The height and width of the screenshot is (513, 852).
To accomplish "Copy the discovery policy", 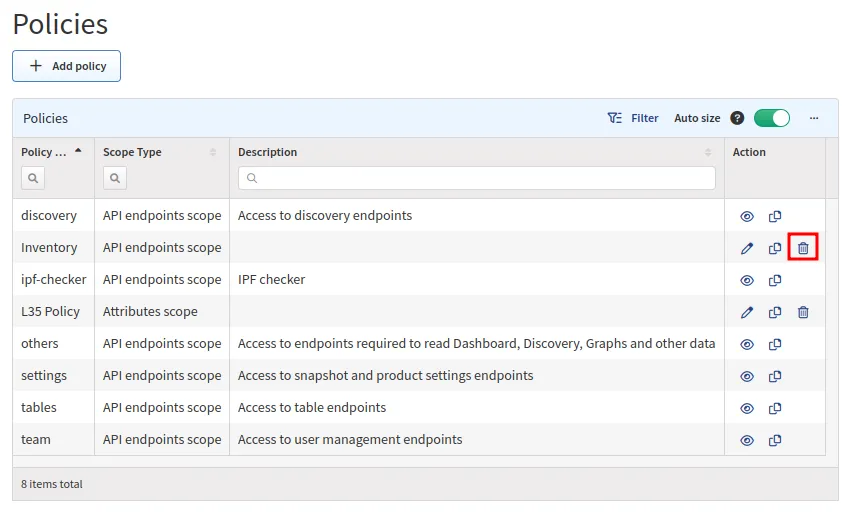I will coord(775,216).
